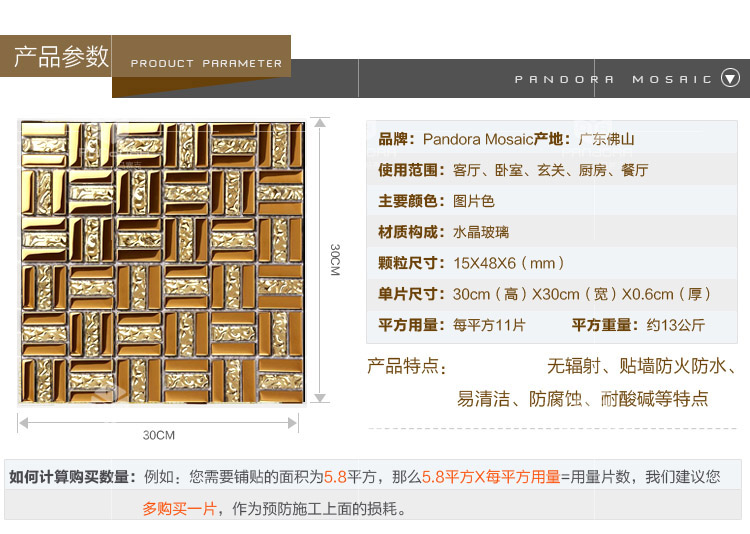Click the 易清洁、防腐蚀、耐酸碱 features line
The image size is (750, 534).
582,399
